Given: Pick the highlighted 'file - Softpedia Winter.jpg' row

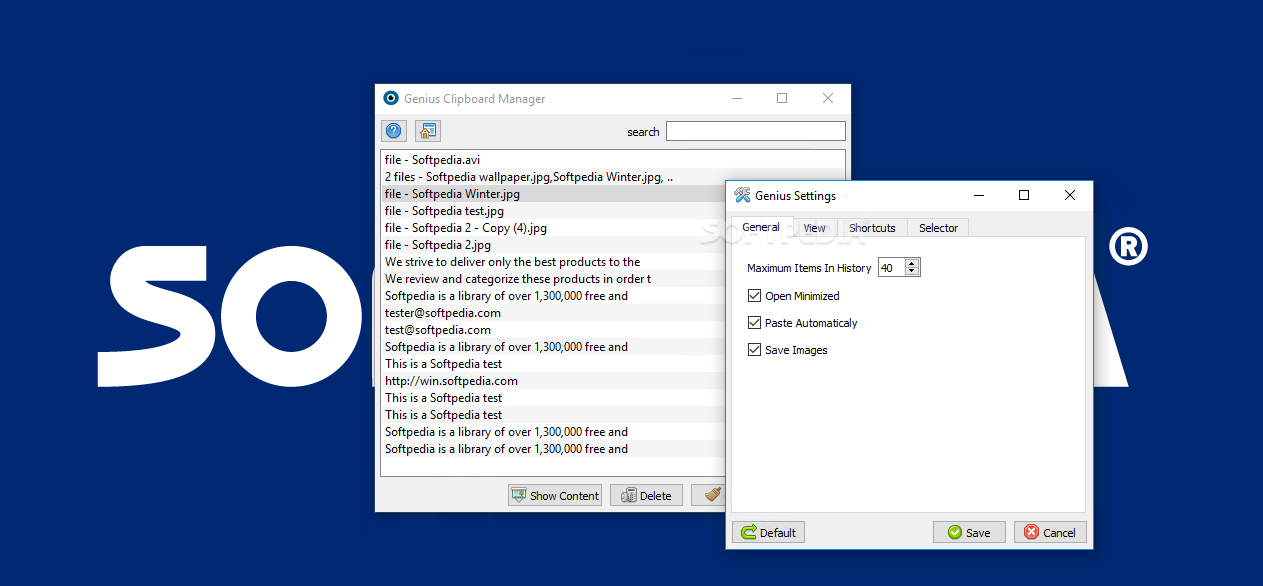Looking at the screenshot, I should point(554,194).
